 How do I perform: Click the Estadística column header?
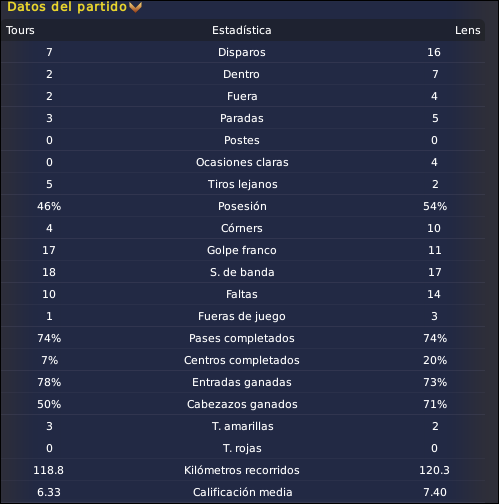click(x=242, y=30)
